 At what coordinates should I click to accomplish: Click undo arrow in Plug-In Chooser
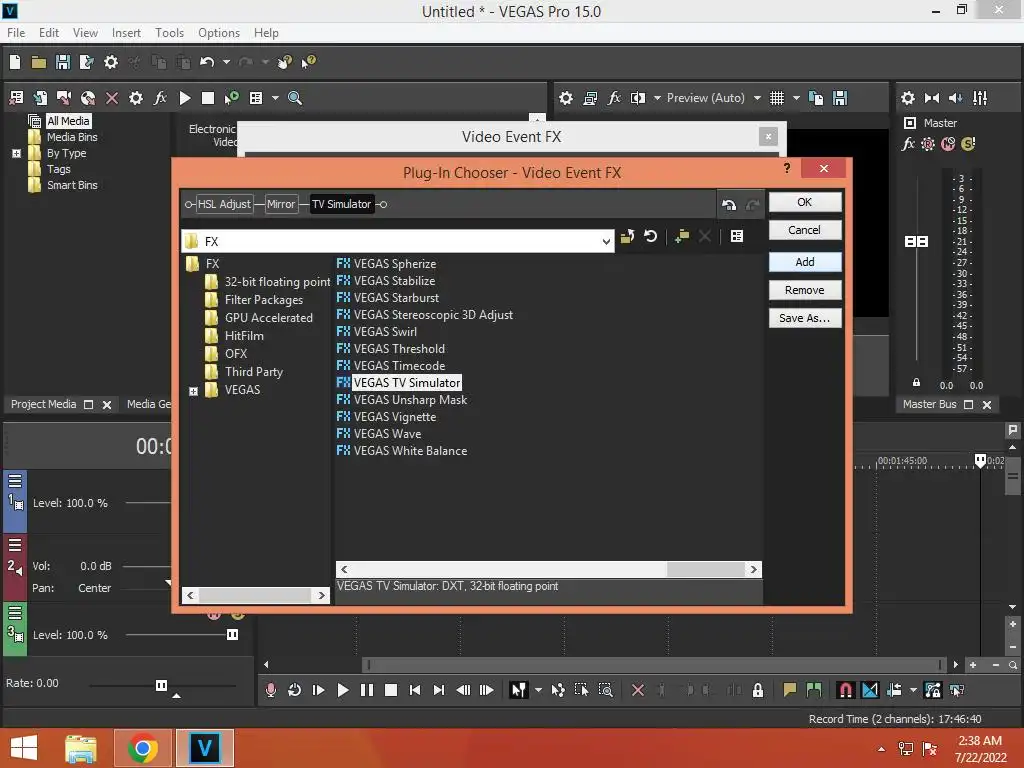(x=729, y=205)
